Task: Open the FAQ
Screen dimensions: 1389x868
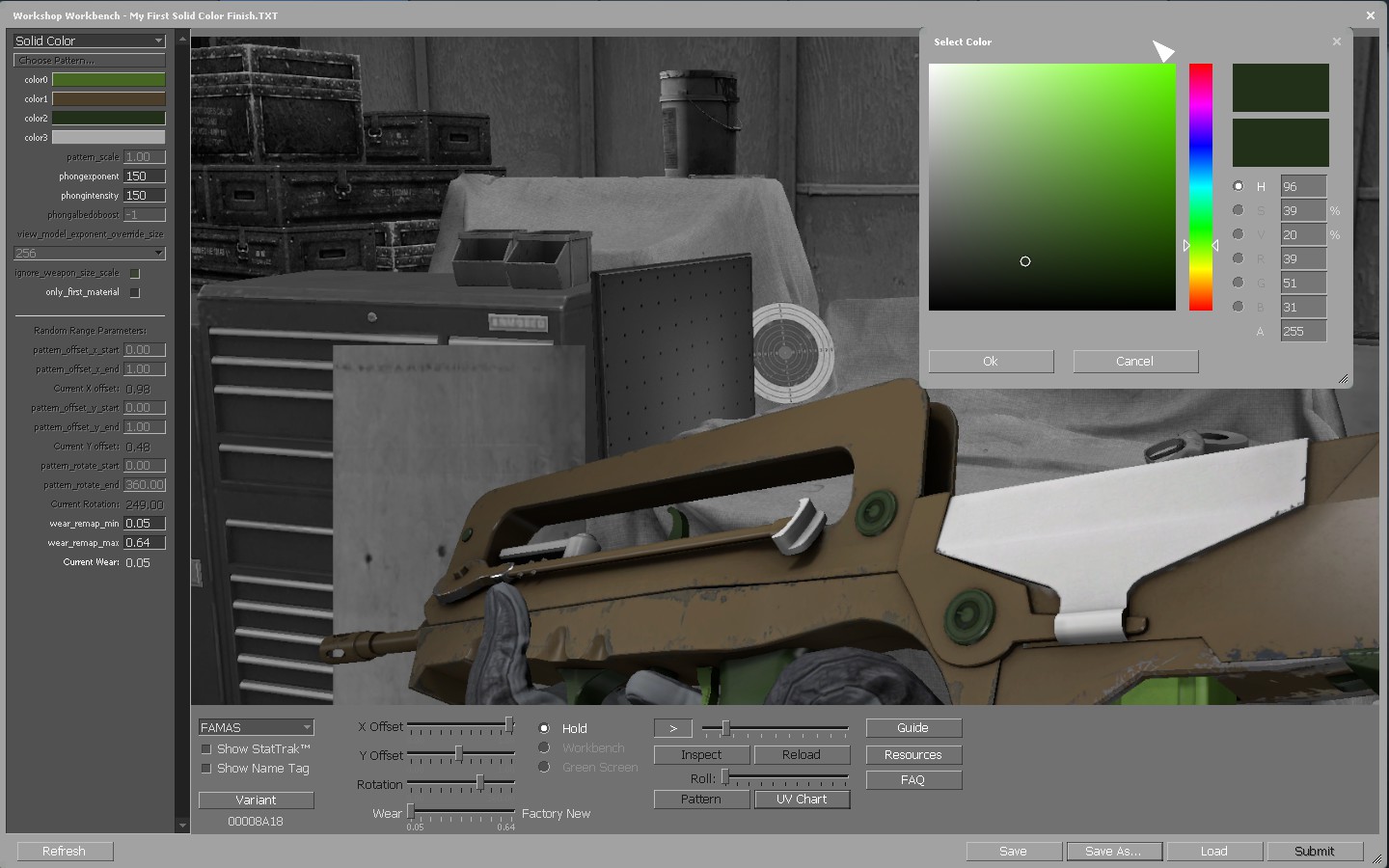Action: click(x=913, y=779)
